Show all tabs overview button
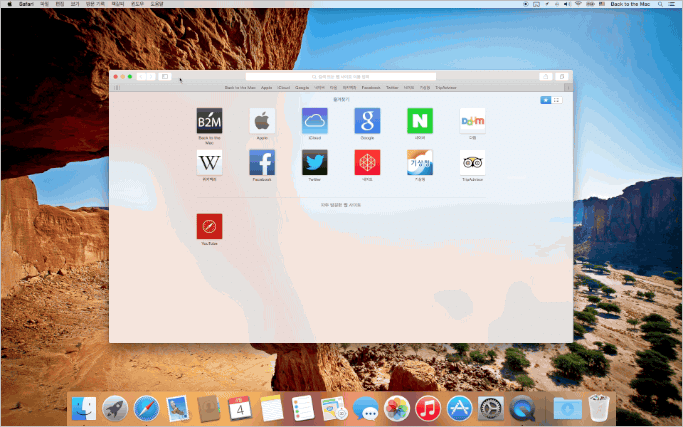683x427 pixels. (562, 76)
